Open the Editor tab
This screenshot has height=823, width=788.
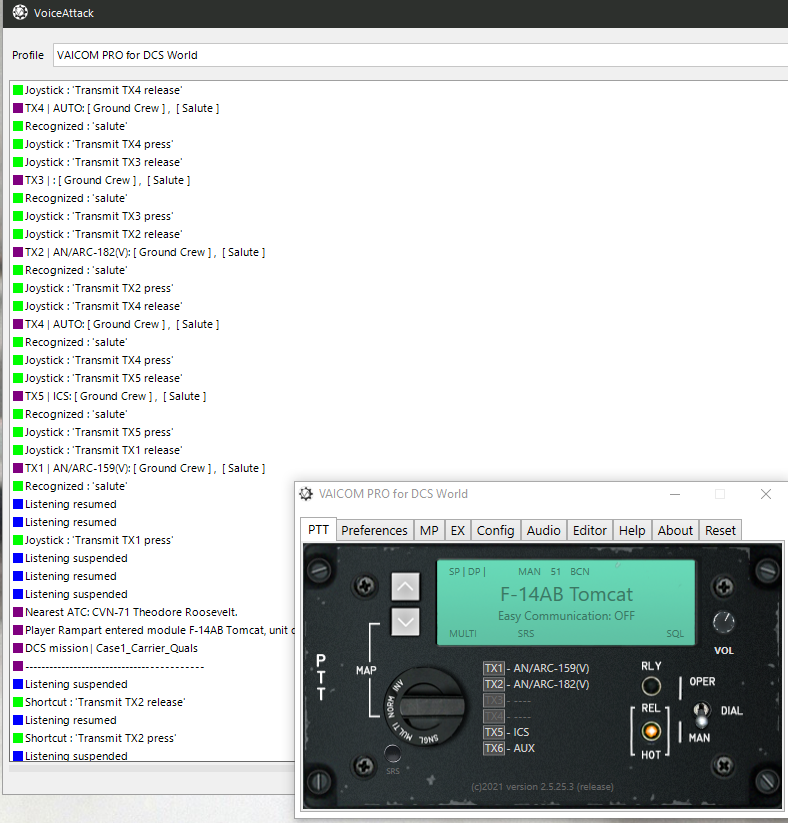tap(590, 531)
